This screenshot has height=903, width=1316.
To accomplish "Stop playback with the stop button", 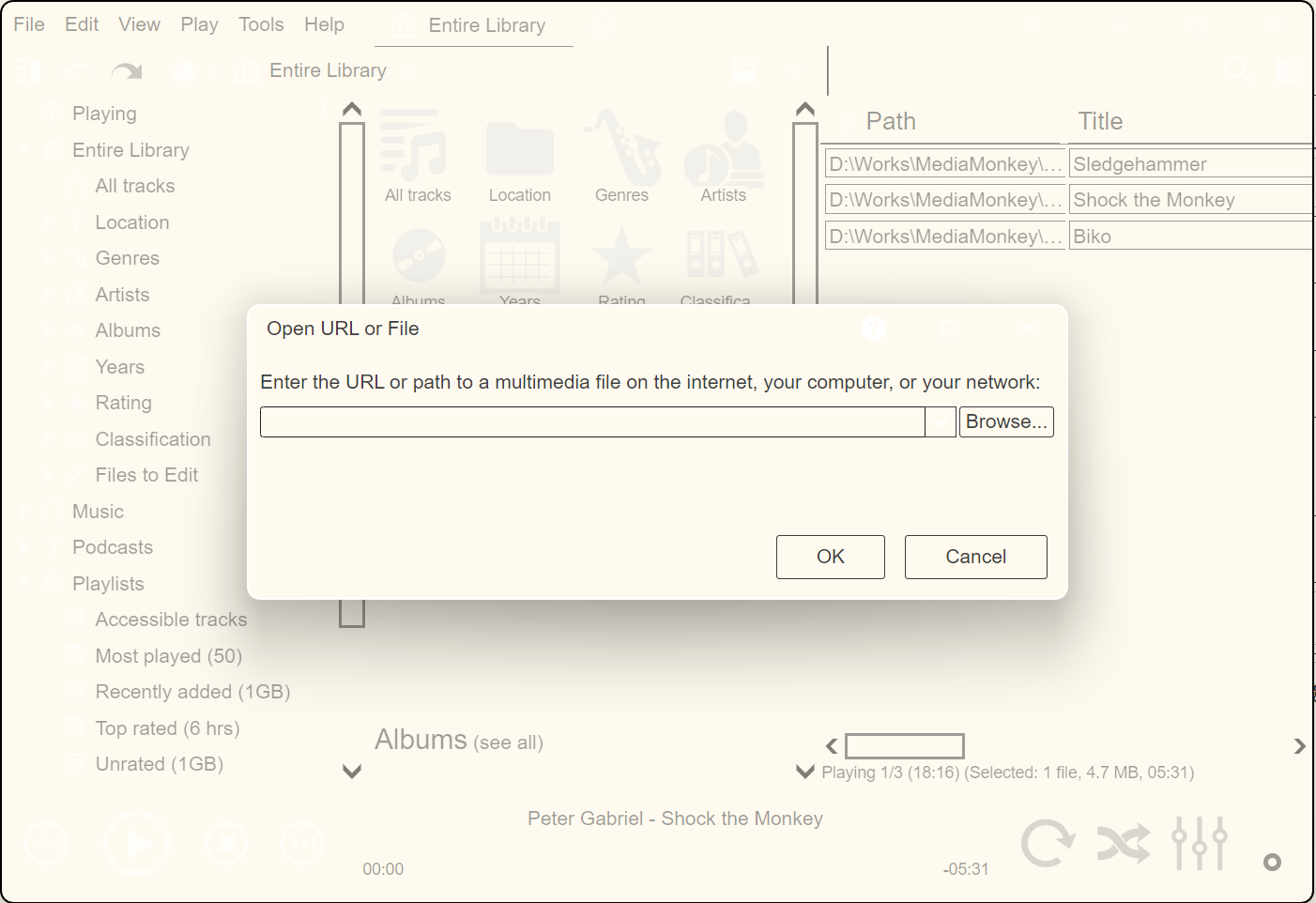I will point(225,843).
